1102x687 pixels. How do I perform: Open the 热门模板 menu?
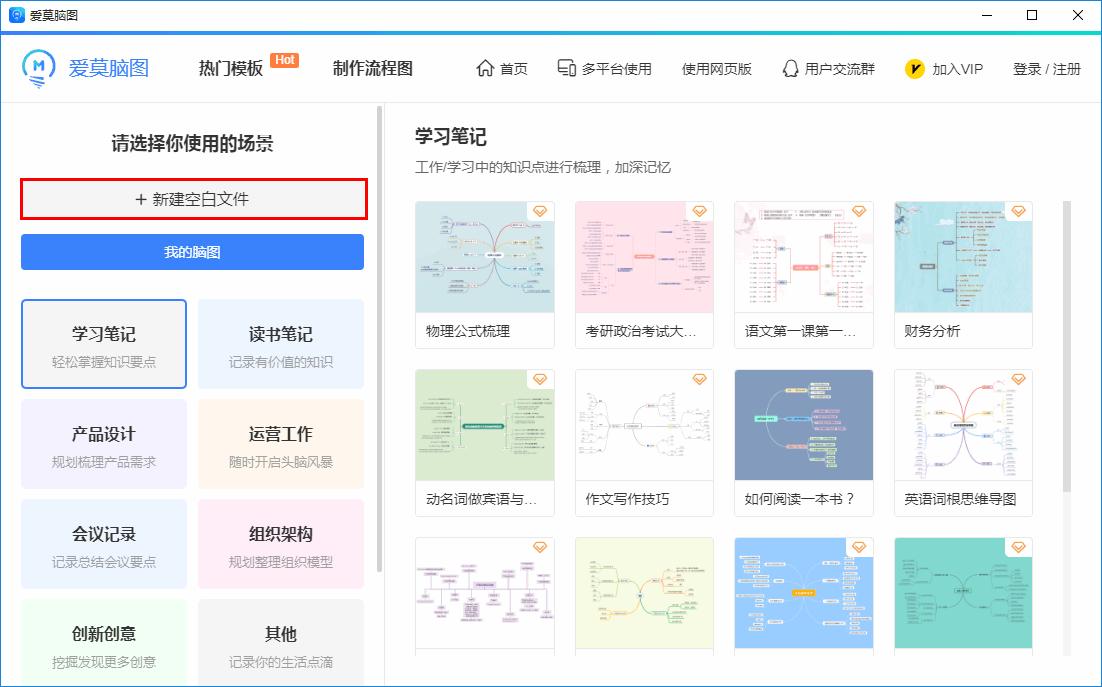(231, 68)
